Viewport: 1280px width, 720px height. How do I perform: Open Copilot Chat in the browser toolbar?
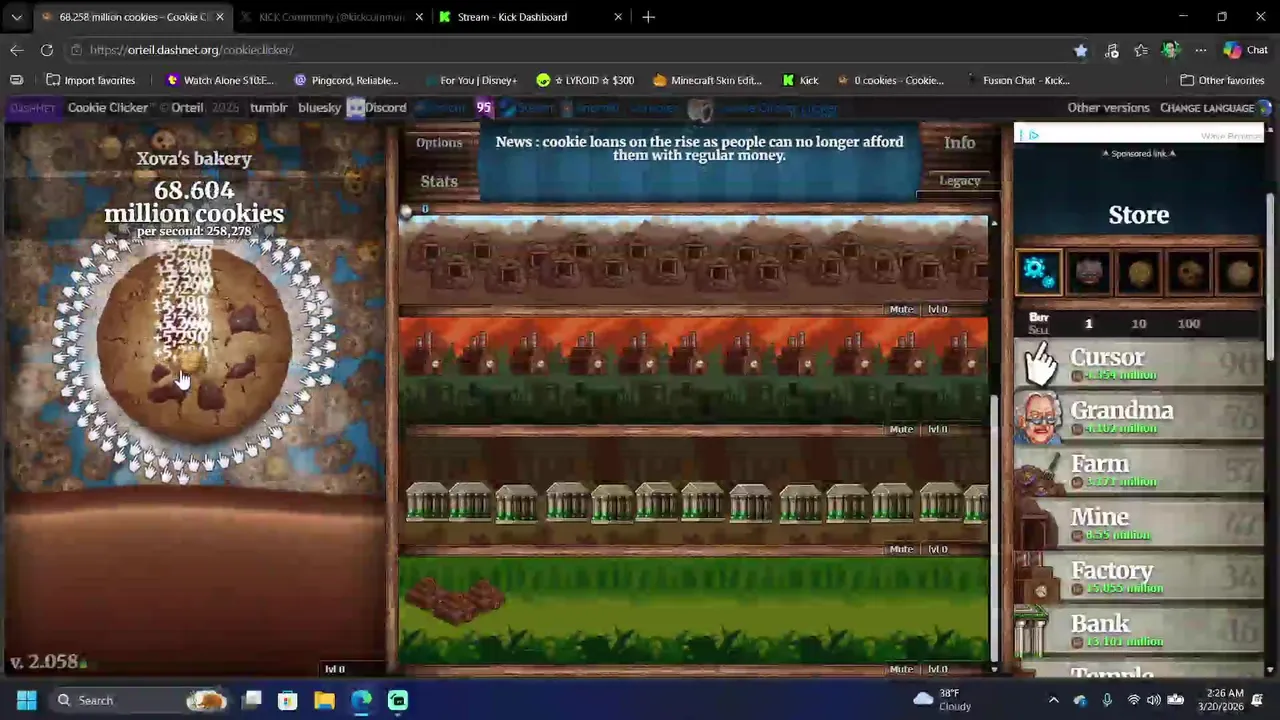pyautogui.click(x=1245, y=50)
